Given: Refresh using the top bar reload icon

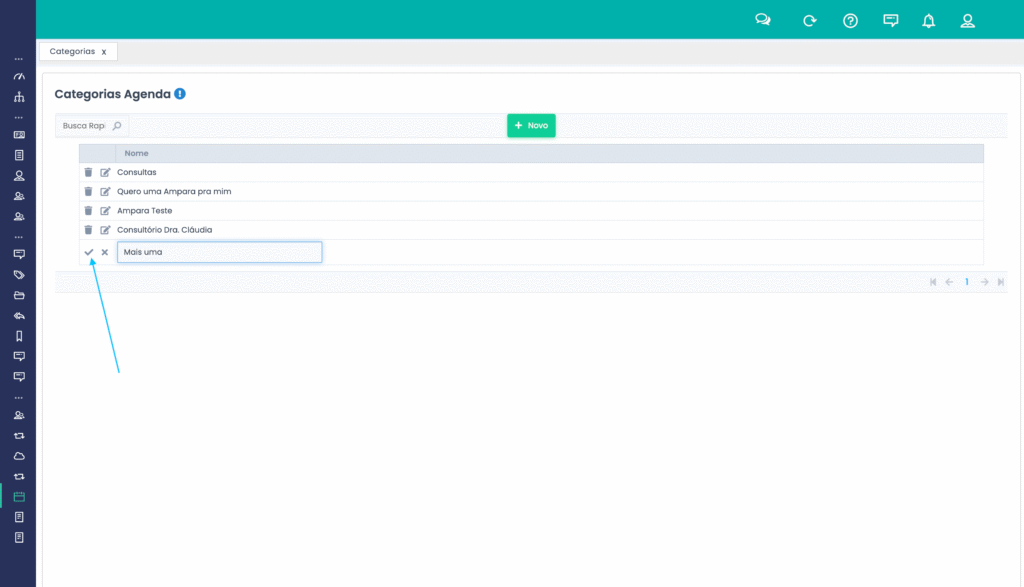Looking at the screenshot, I should [810, 21].
